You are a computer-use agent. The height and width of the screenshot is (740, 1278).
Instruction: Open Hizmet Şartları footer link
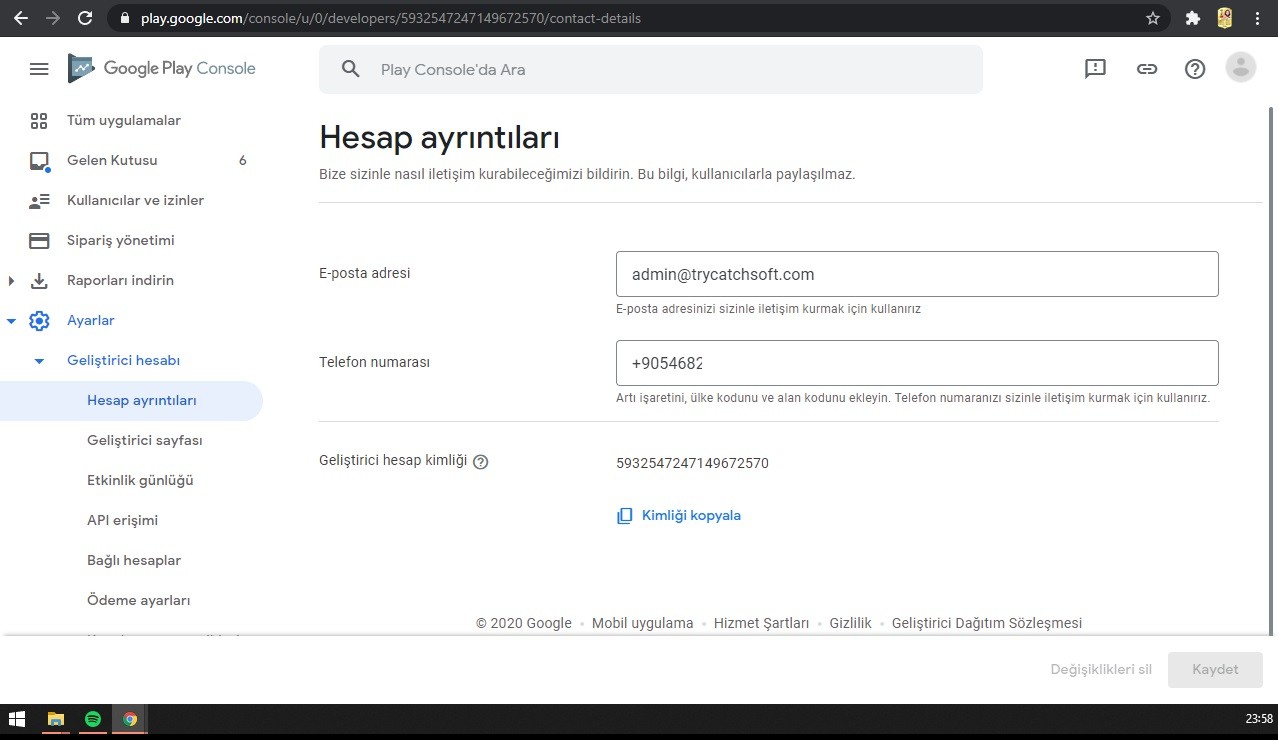point(761,623)
